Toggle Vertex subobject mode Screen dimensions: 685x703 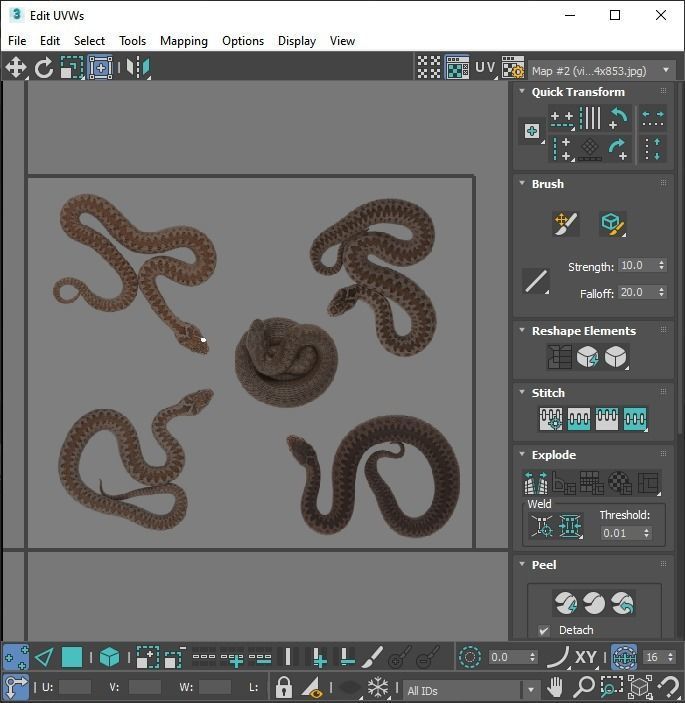(x=16, y=657)
